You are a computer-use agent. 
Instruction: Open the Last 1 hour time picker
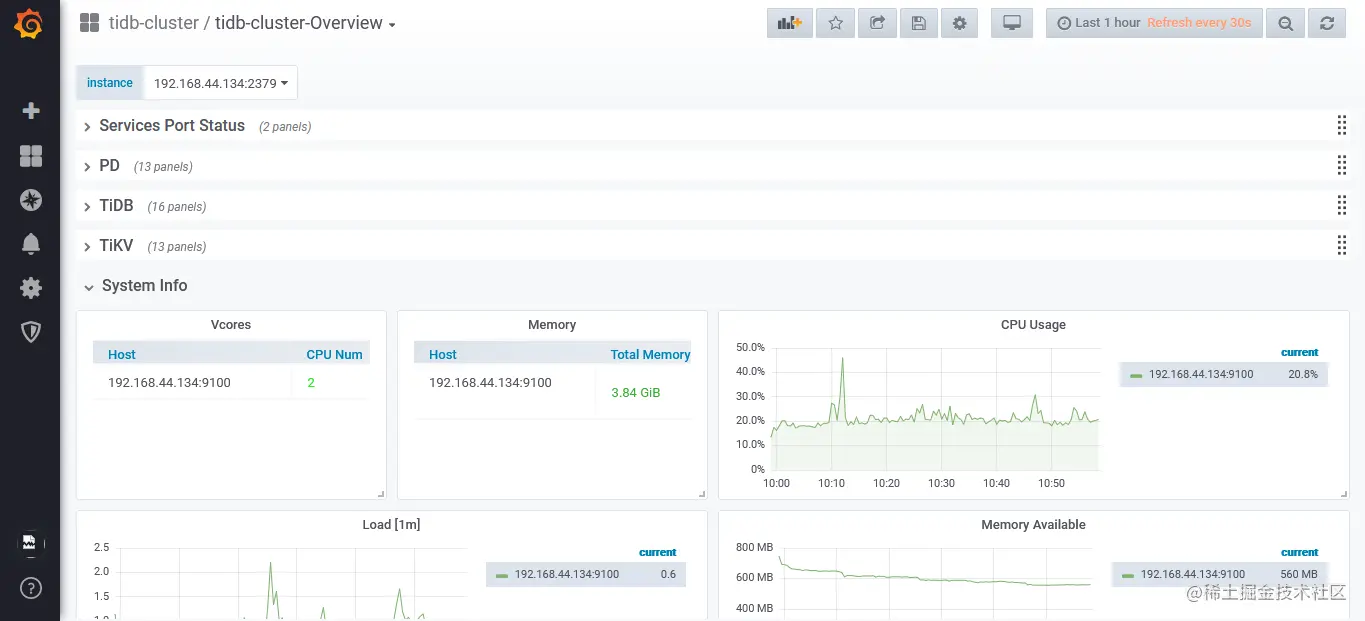[x=1154, y=23]
